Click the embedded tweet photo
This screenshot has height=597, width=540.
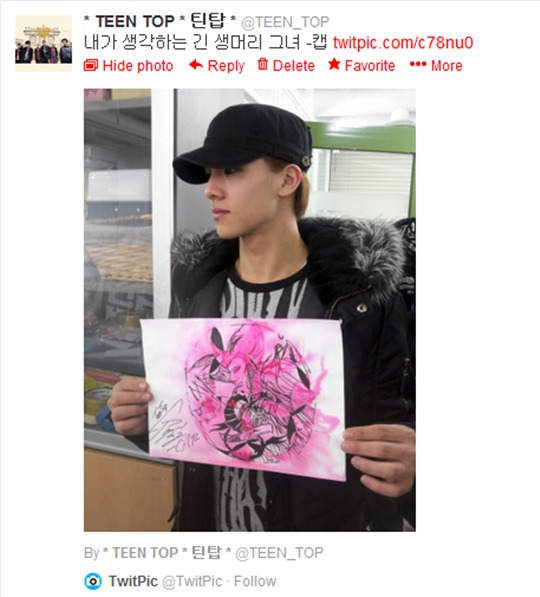point(250,310)
